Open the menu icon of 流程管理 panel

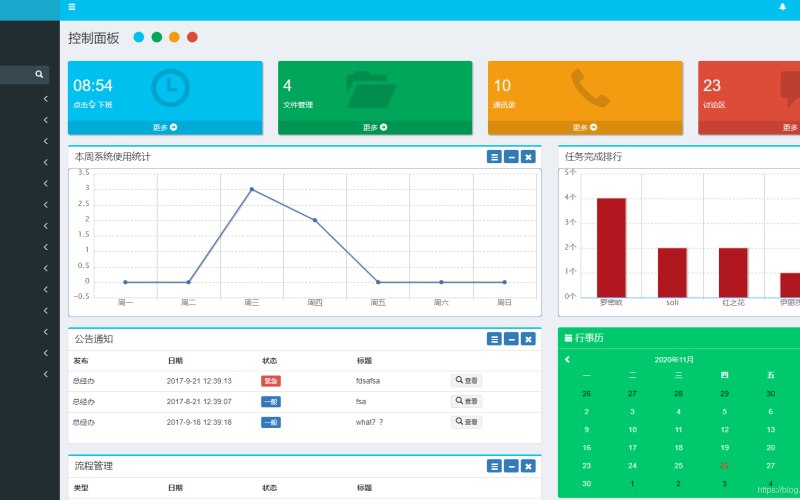click(x=494, y=466)
